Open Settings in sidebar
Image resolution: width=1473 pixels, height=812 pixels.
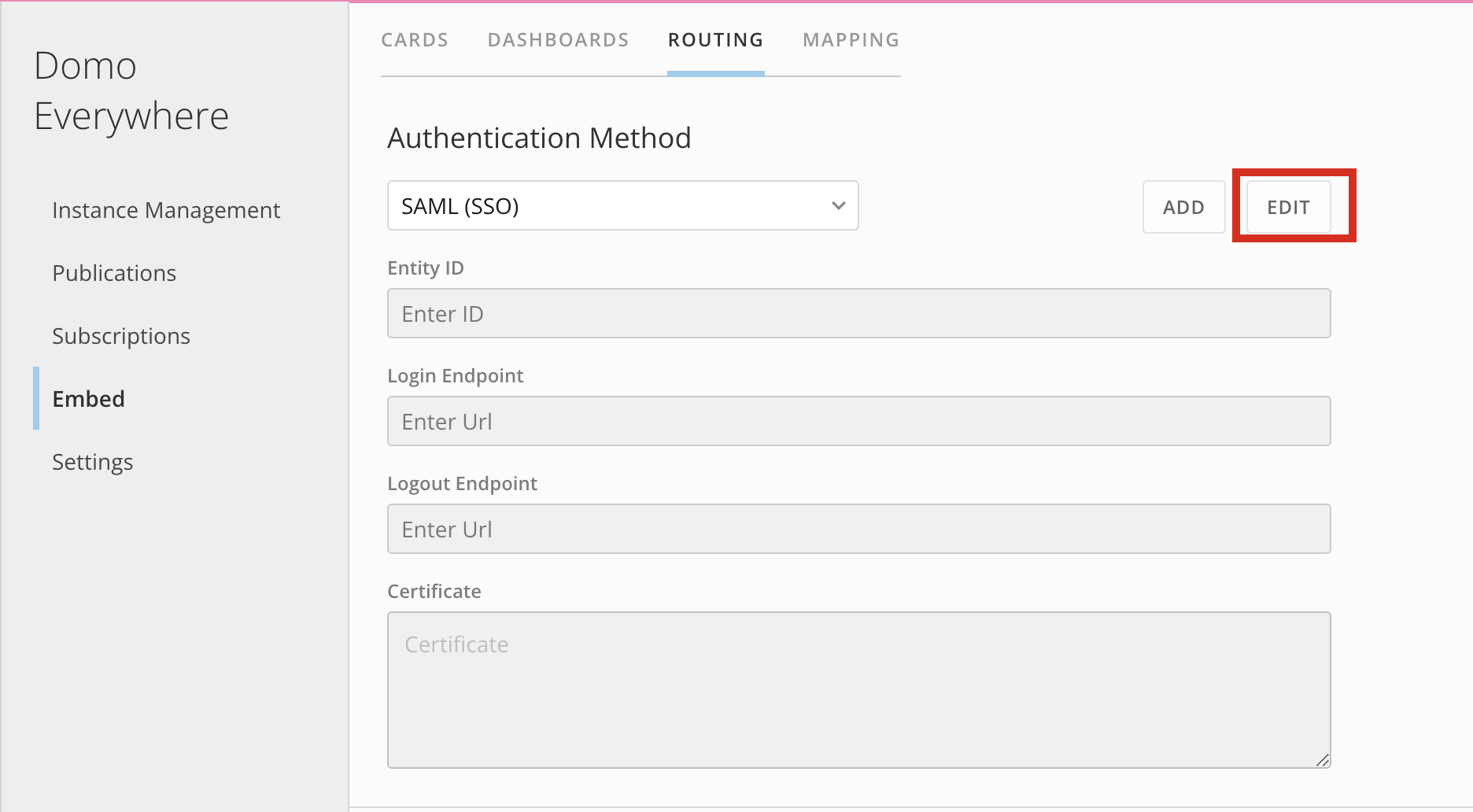click(92, 462)
